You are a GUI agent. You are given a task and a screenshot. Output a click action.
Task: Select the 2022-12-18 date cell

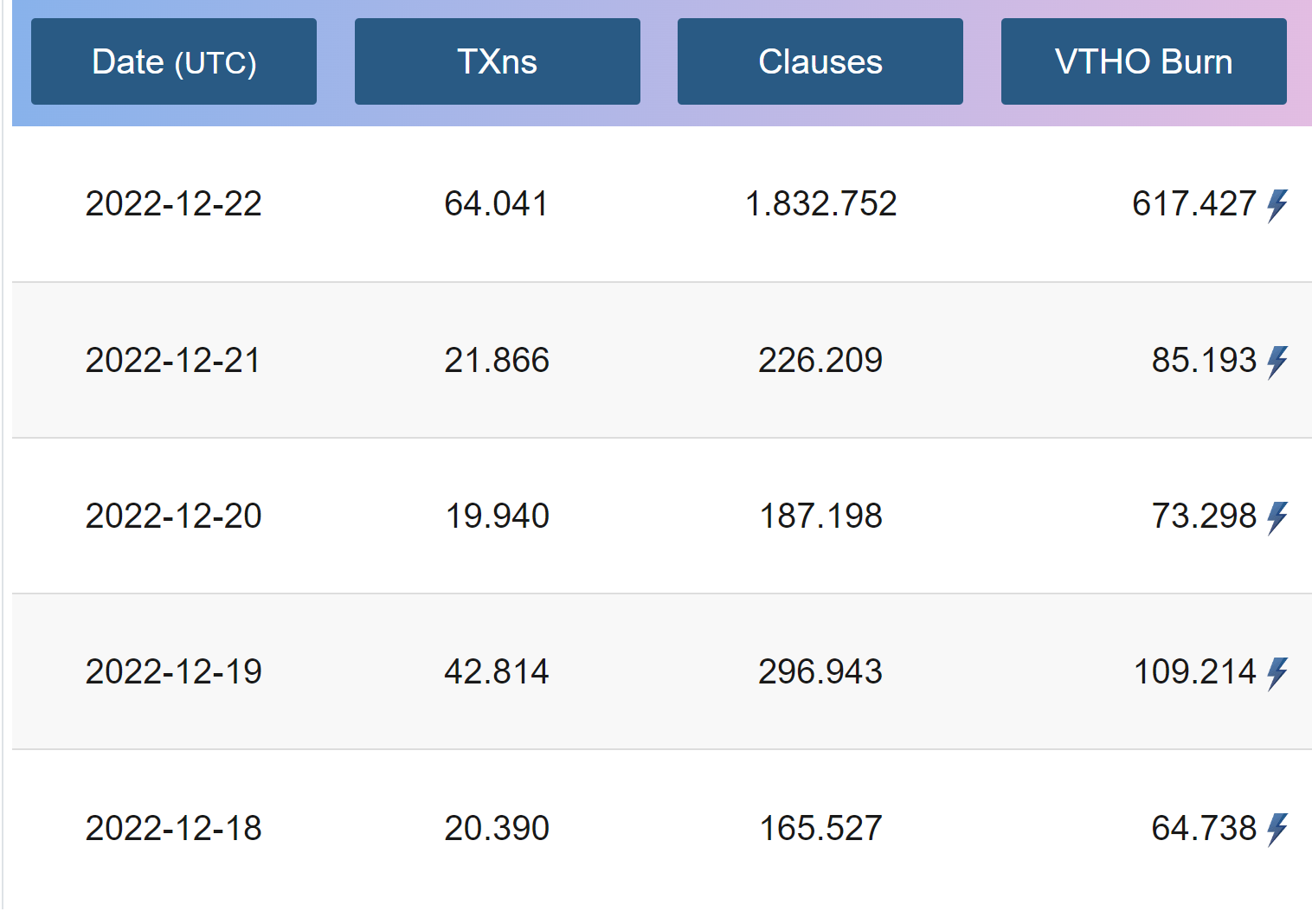pyautogui.click(x=174, y=828)
